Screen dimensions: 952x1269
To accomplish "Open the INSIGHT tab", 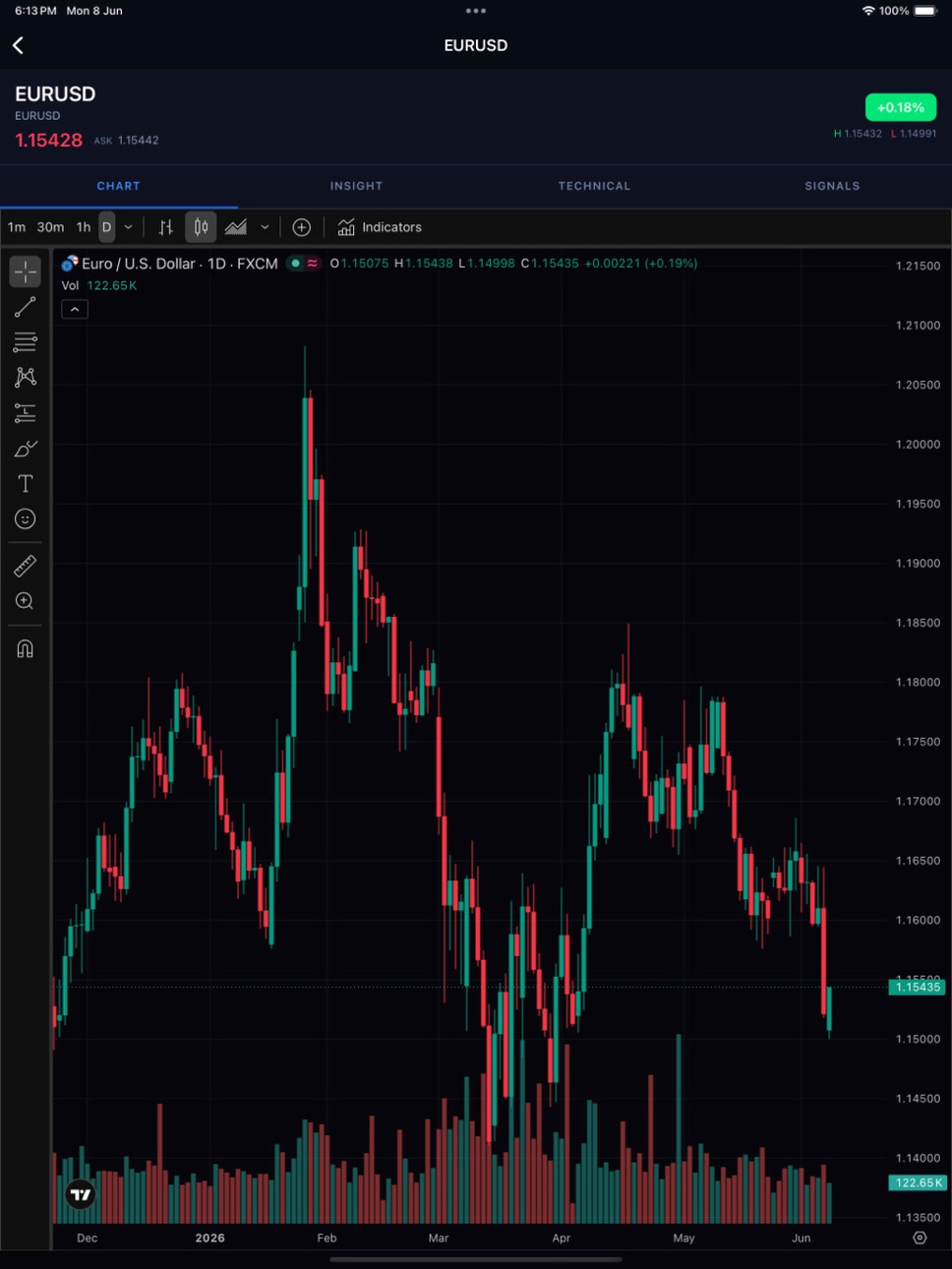I will click(x=356, y=186).
